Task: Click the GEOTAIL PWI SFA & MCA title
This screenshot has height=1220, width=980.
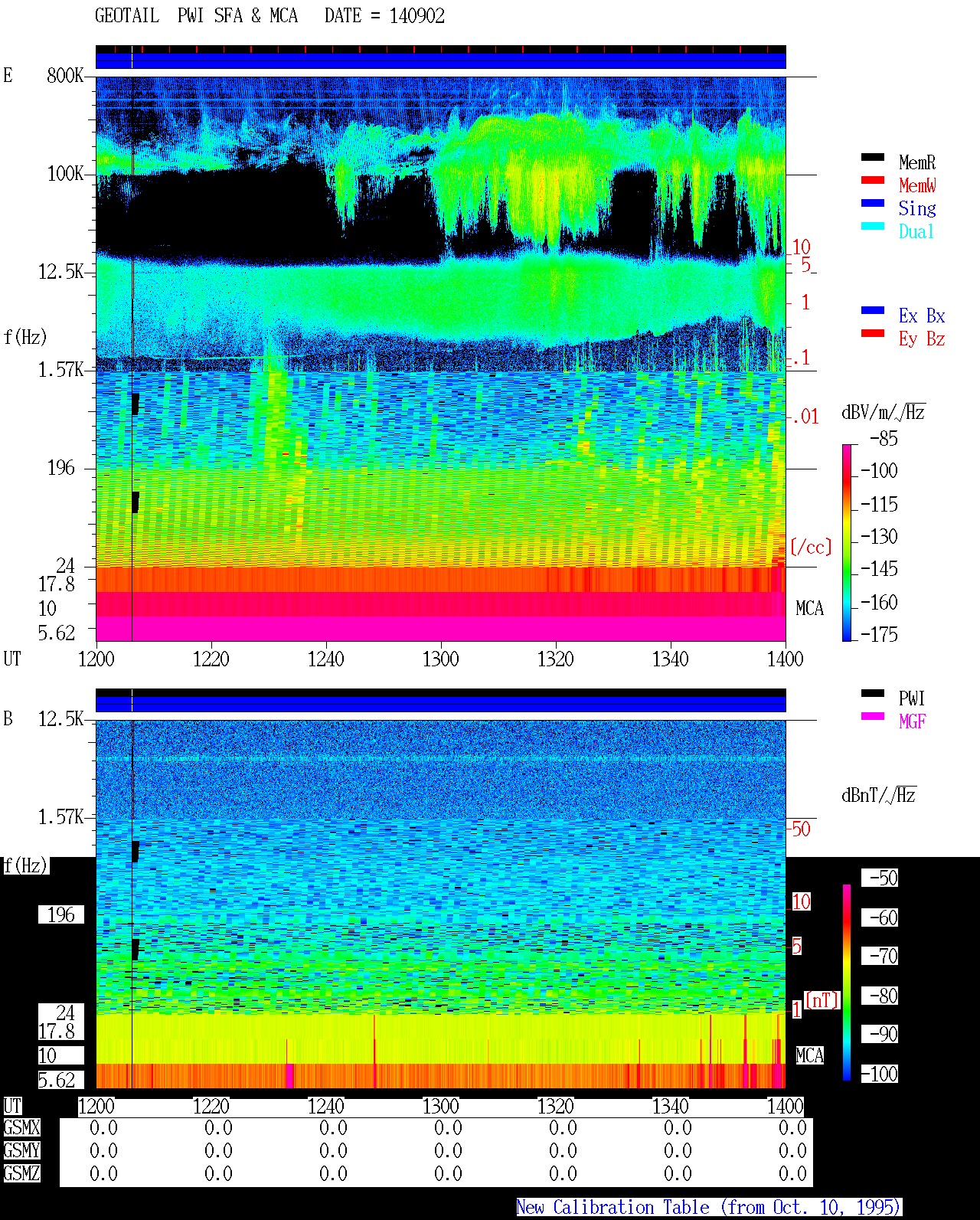Action: click(x=196, y=16)
